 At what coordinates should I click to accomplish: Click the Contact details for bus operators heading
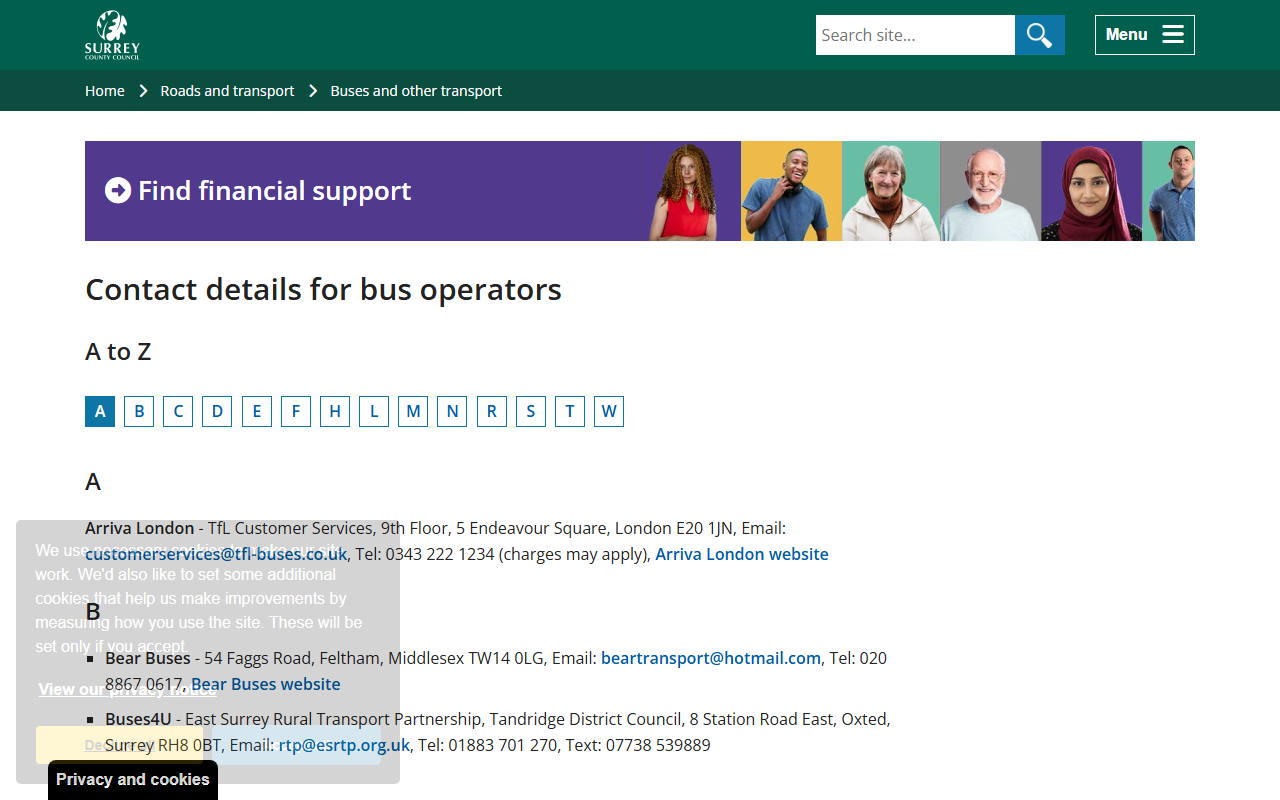(323, 289)
